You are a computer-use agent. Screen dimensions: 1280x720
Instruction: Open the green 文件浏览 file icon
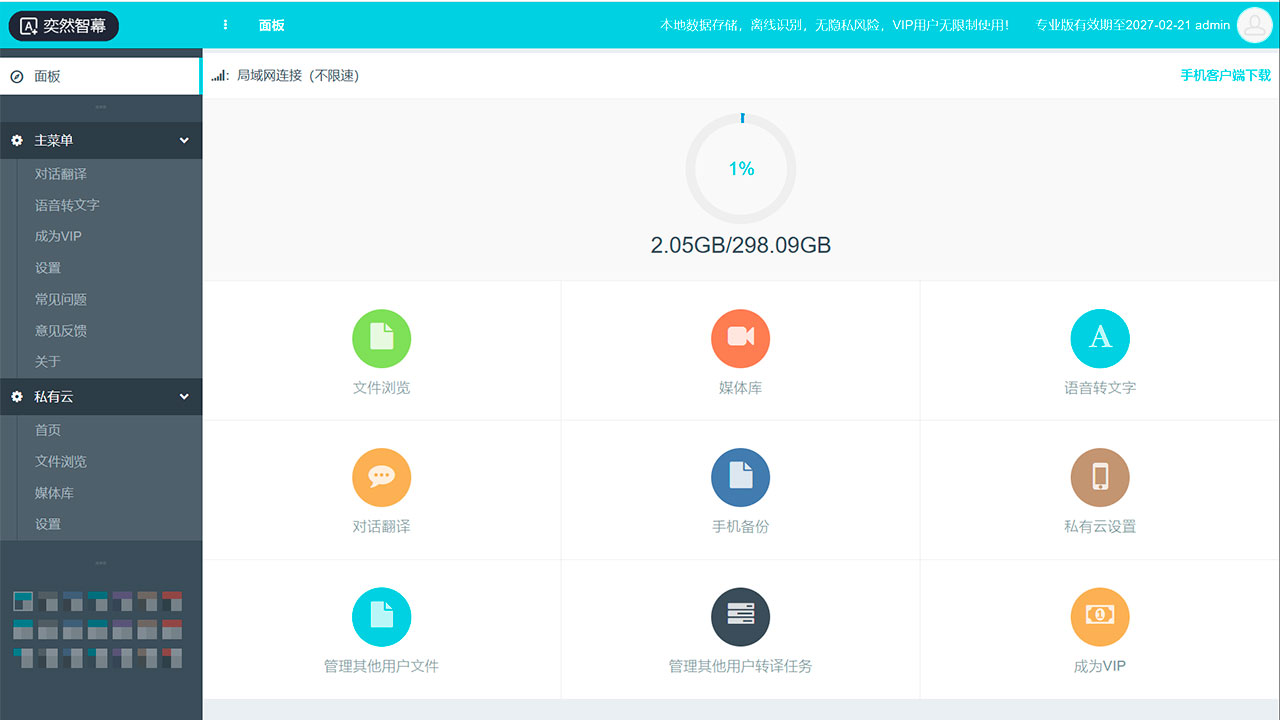(381, 339)
